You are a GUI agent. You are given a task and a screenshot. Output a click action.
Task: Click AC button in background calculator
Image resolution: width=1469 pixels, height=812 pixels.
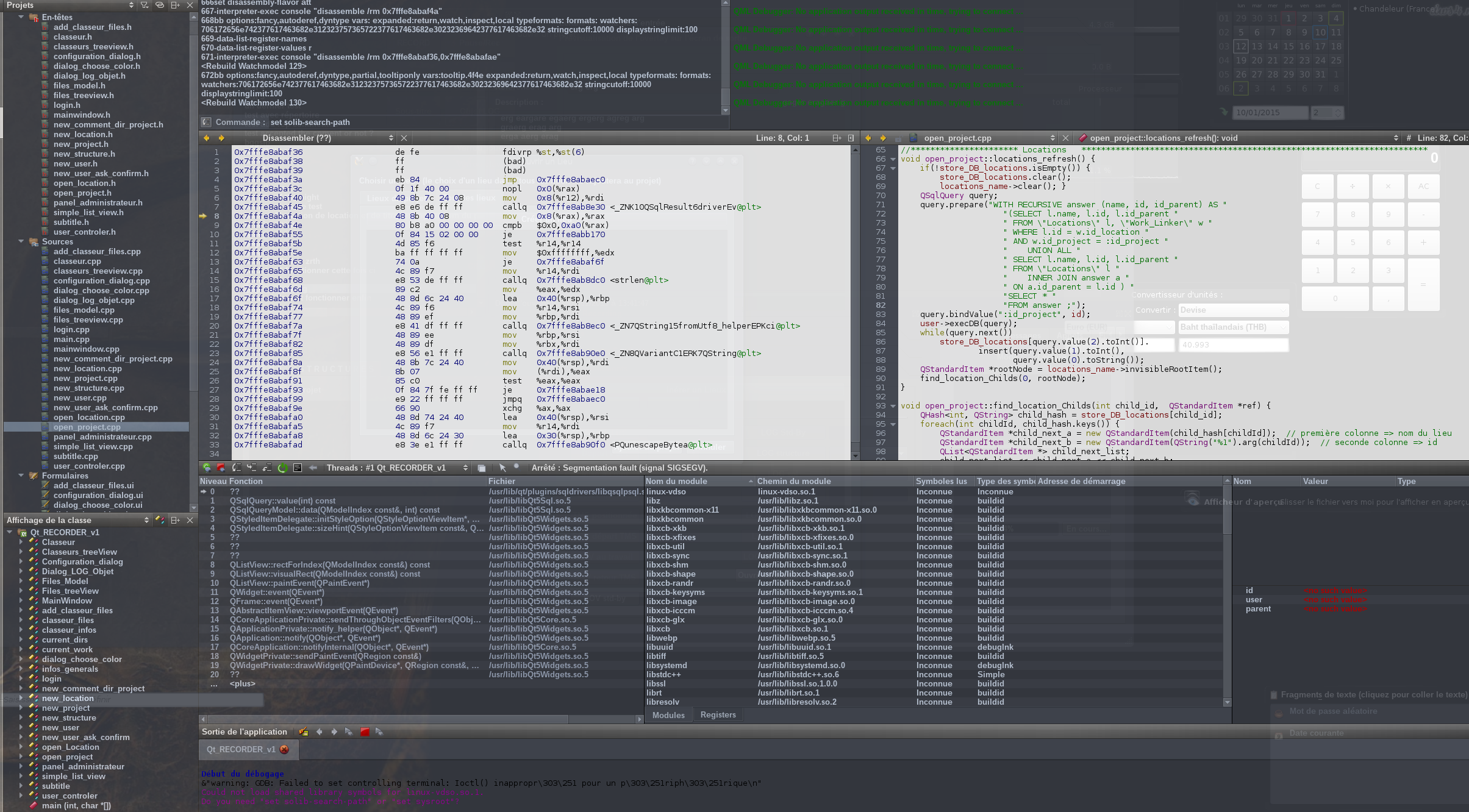tap(1423, 186)
